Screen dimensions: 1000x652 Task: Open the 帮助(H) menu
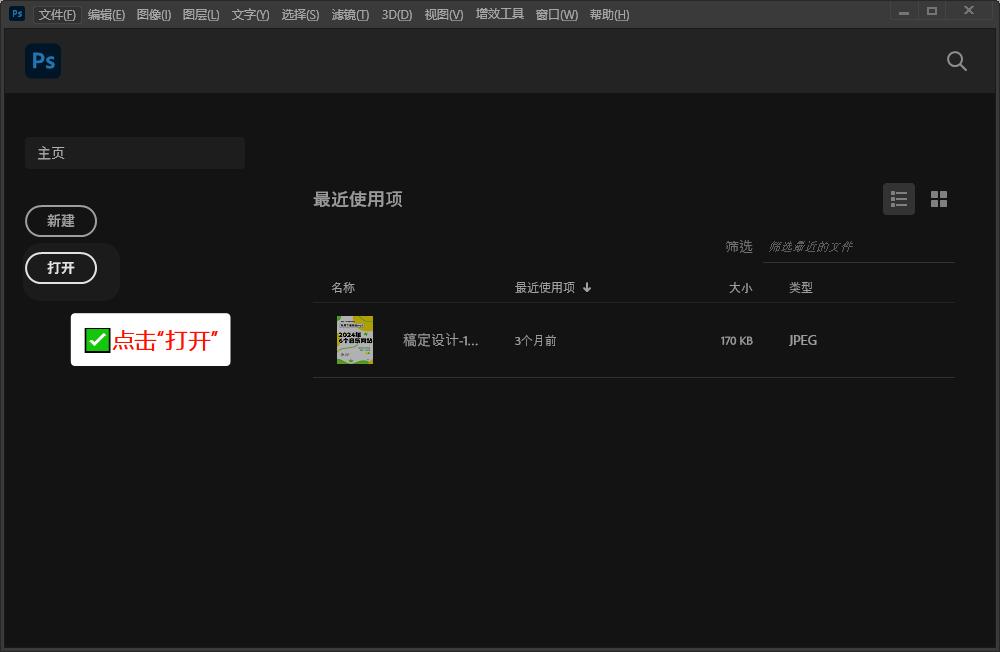coord(609,14)
